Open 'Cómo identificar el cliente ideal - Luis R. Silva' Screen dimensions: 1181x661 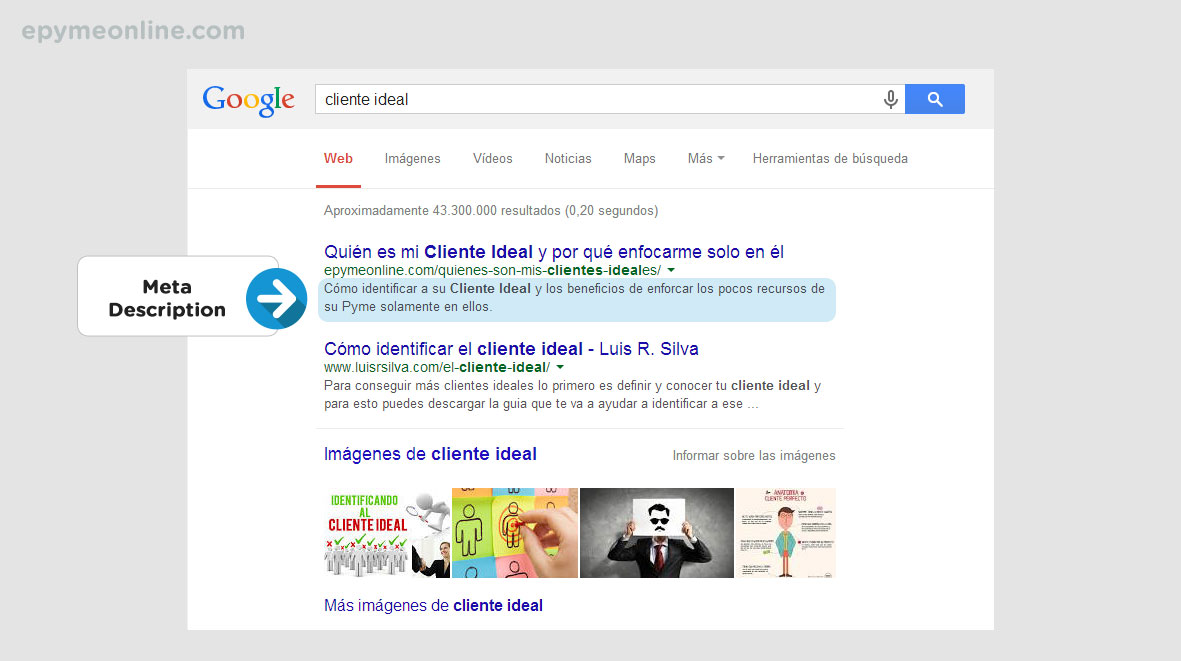pos(510,348)
